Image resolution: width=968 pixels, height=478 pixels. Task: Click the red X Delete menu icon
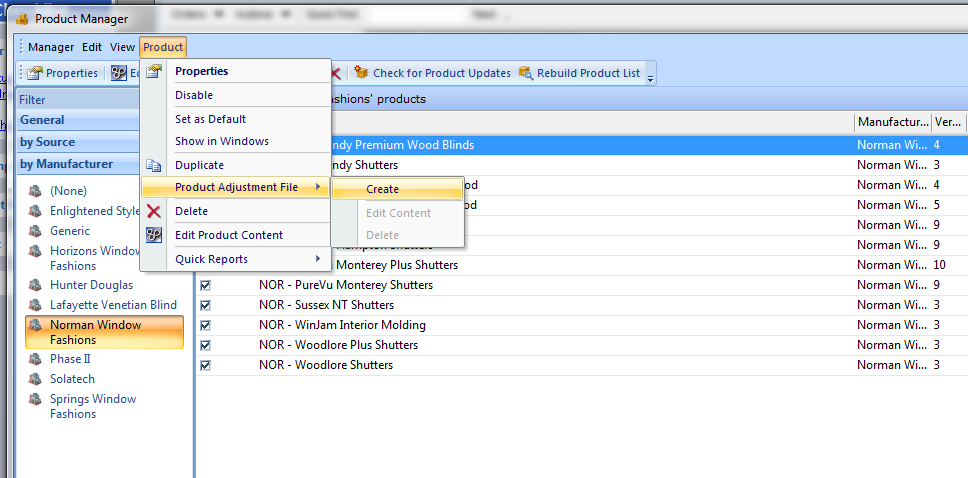click(154, 212)
